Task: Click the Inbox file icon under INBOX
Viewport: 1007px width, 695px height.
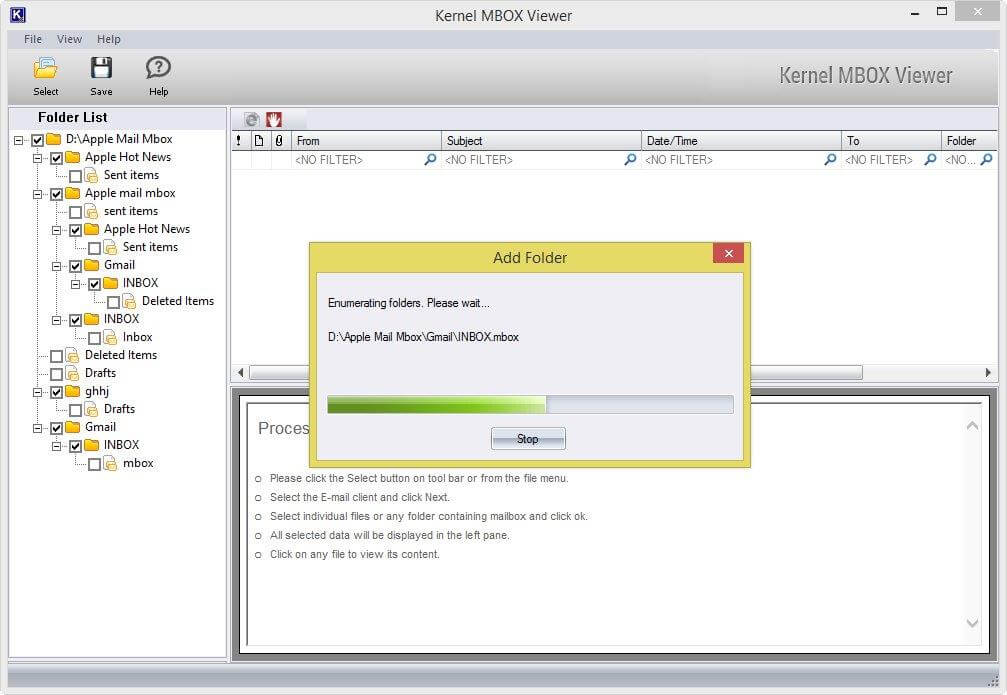Action: (110, 337)
